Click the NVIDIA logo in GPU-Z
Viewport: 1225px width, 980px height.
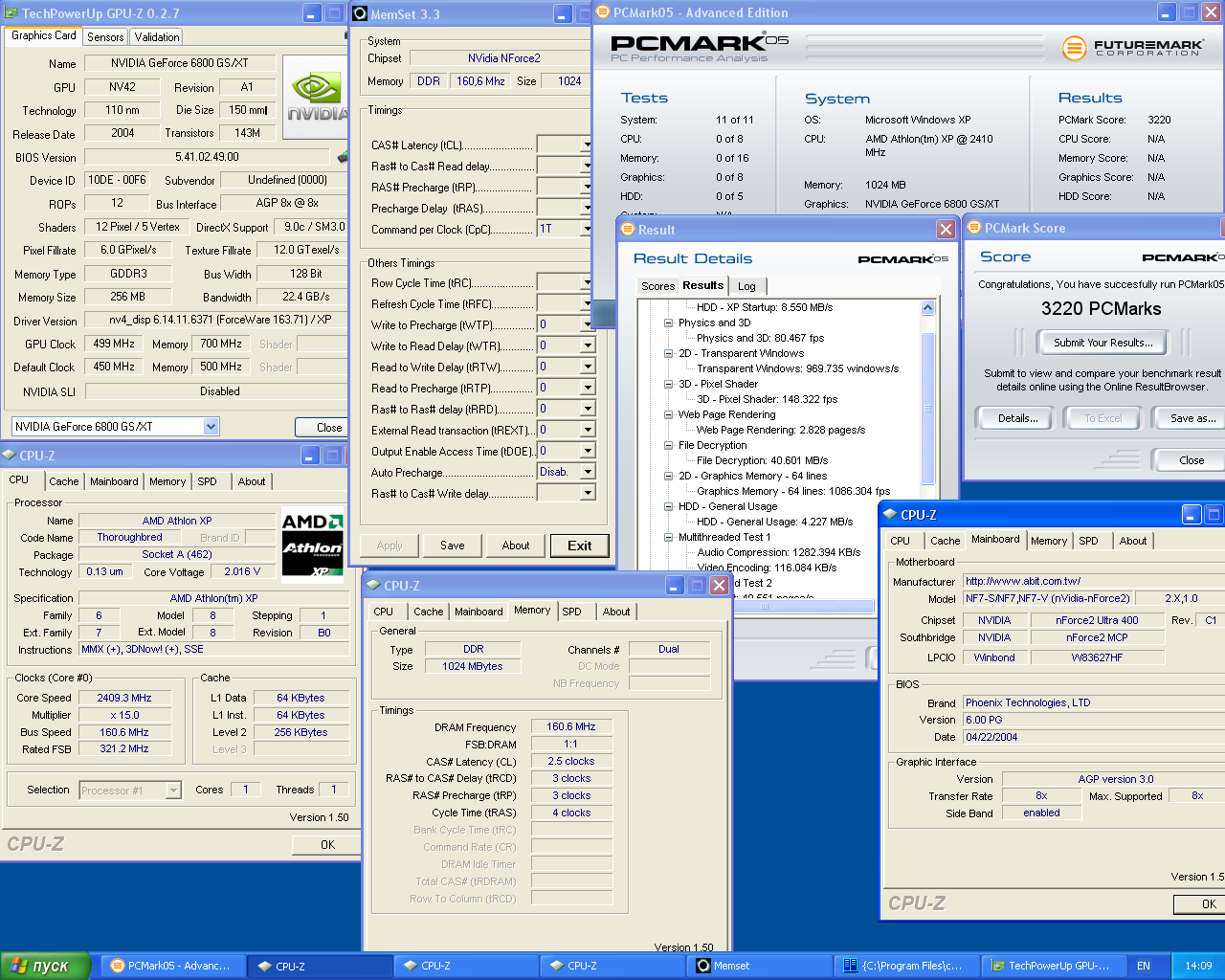coord(317,97)
